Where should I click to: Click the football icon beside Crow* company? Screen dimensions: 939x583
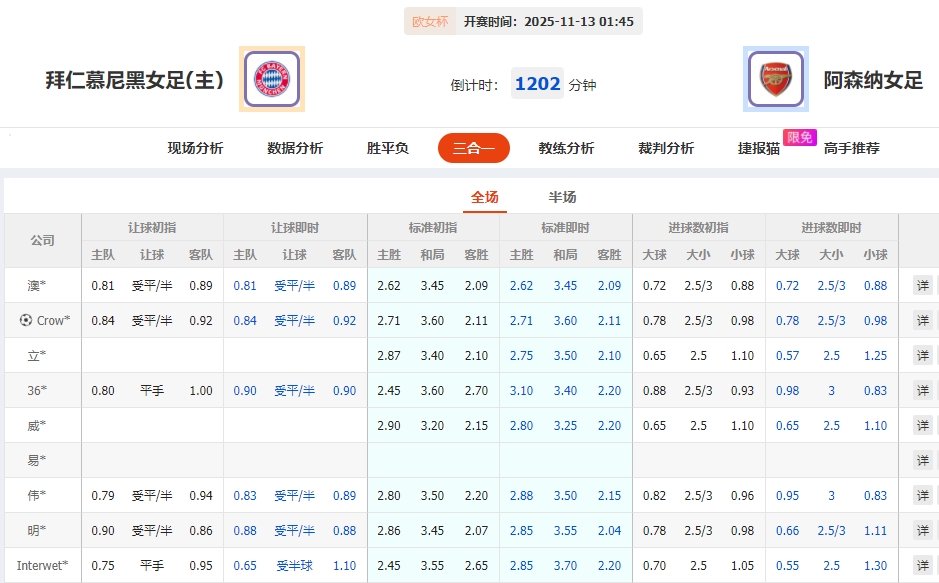point(24,320)
